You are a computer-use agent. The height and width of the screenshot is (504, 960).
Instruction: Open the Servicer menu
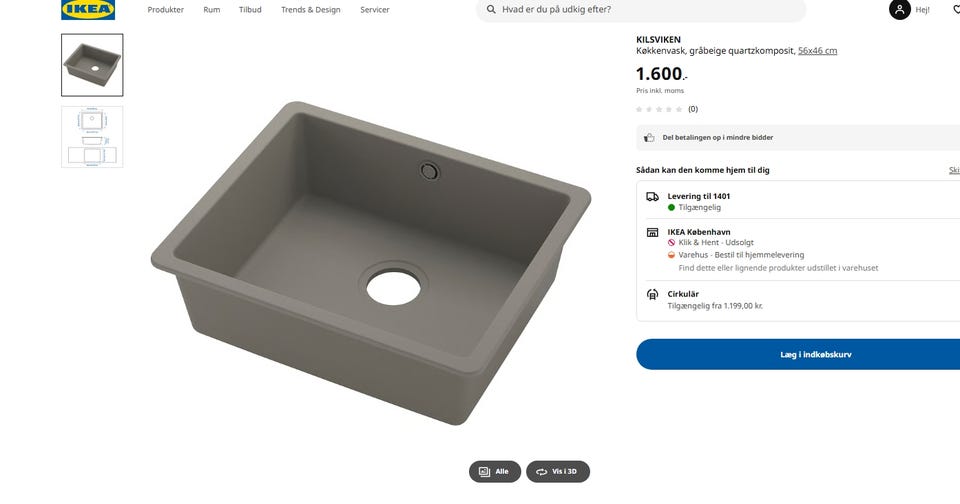click(375, 10)
